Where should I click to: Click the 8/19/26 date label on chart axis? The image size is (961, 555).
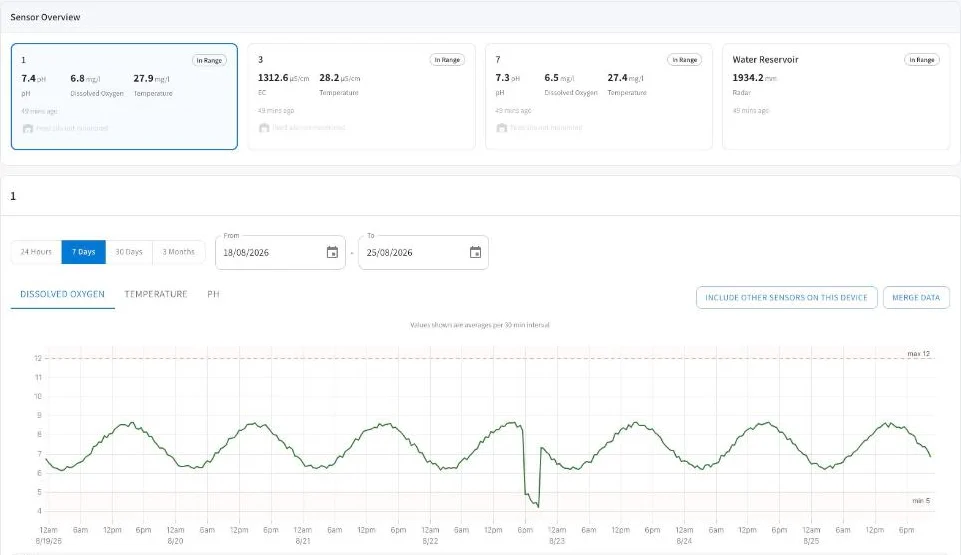48,541
